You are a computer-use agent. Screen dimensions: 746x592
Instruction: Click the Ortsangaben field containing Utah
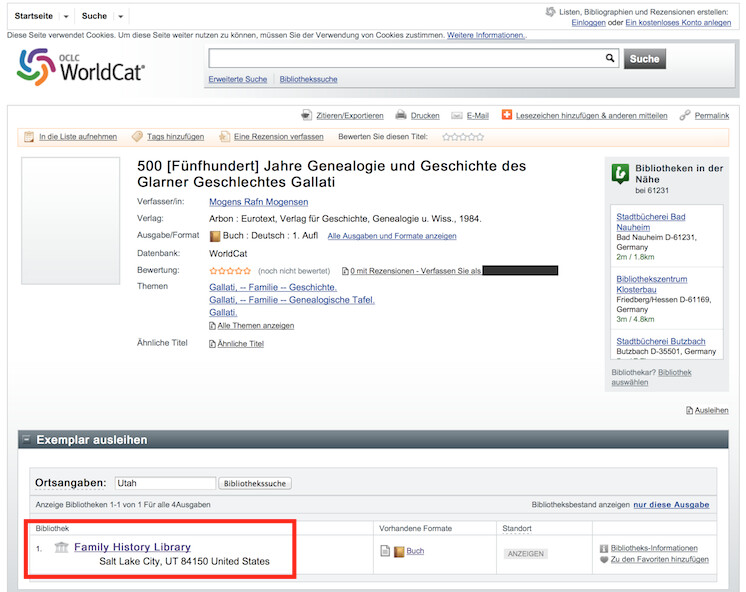165,483
